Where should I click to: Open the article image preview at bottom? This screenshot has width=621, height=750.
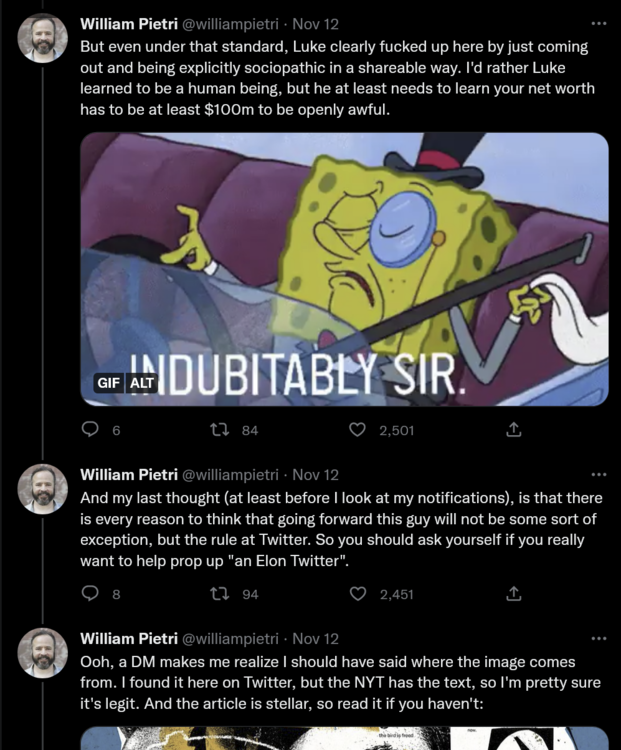(344, 738)
